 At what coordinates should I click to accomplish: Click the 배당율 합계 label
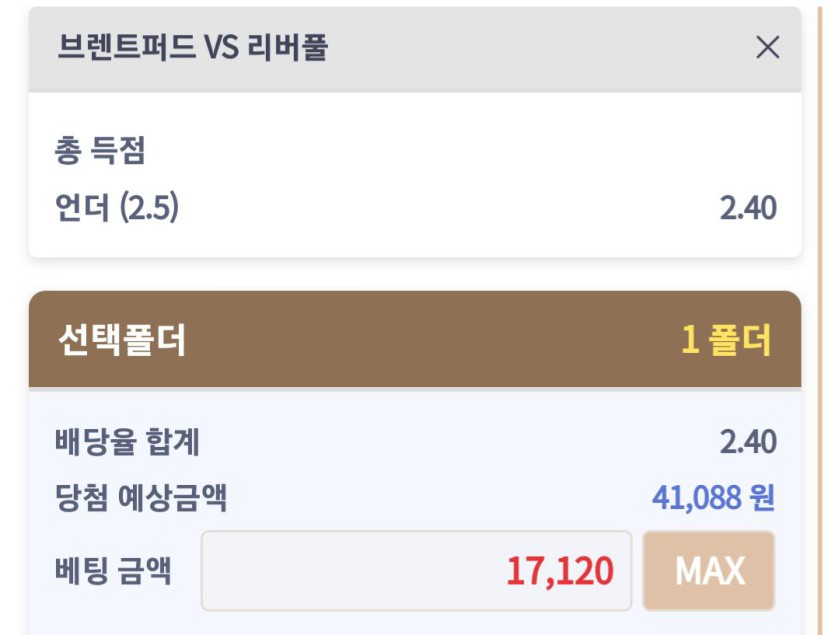pos(128,442)
